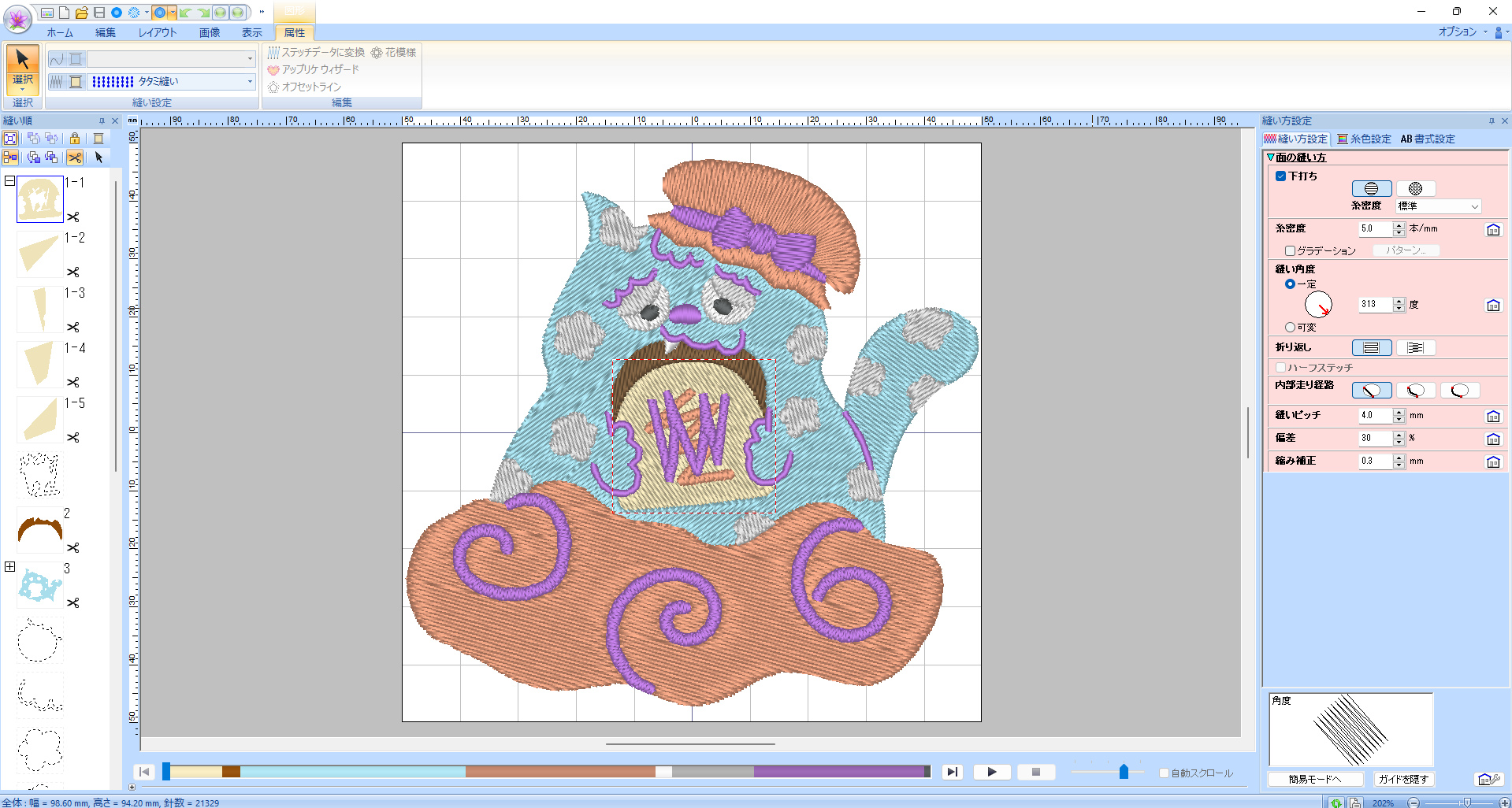
Task: Open the 糸密度 標準 dropdown
Action: coord(1439,206)
